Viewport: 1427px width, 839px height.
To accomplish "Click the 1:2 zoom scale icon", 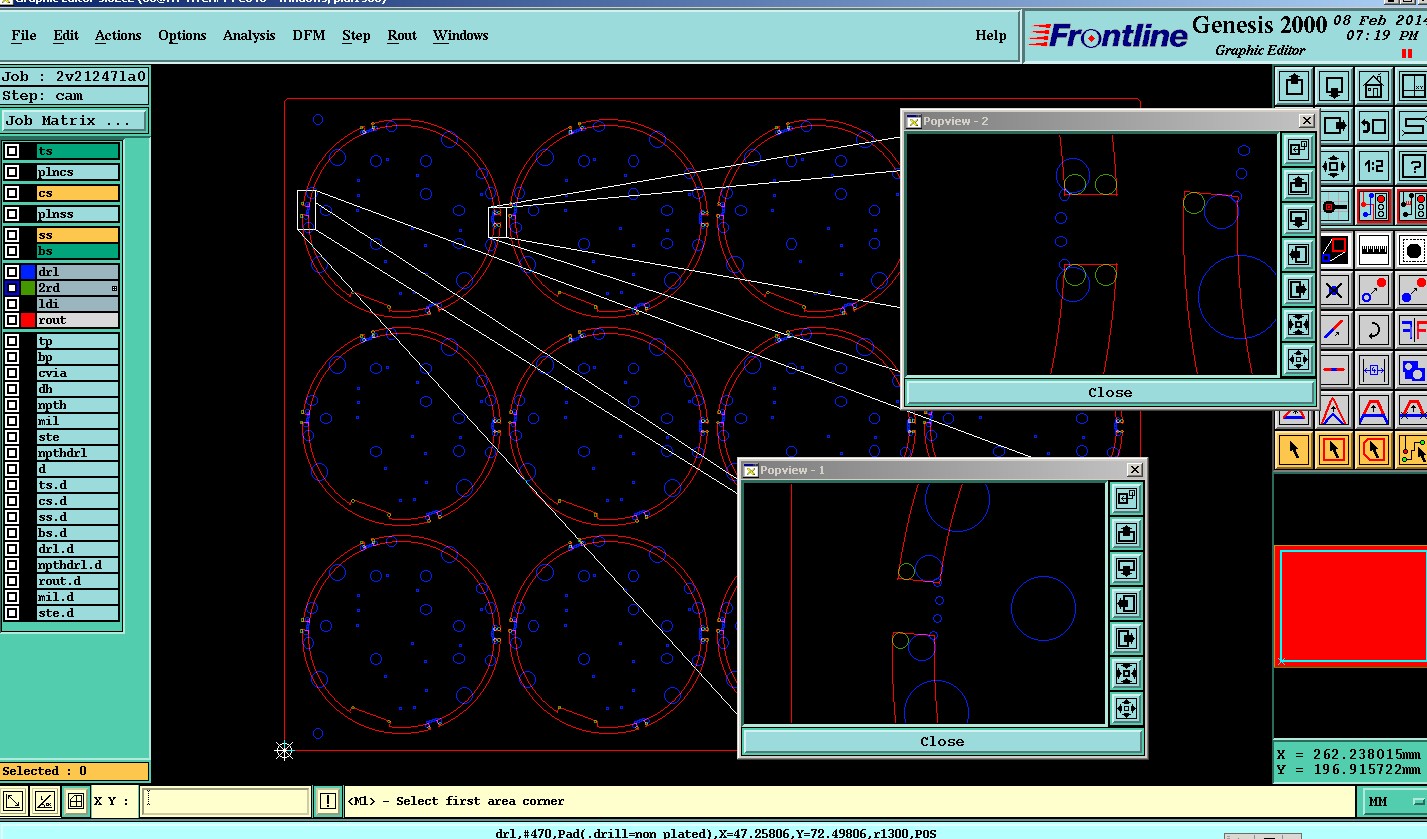I will [x=1373, y=167].
